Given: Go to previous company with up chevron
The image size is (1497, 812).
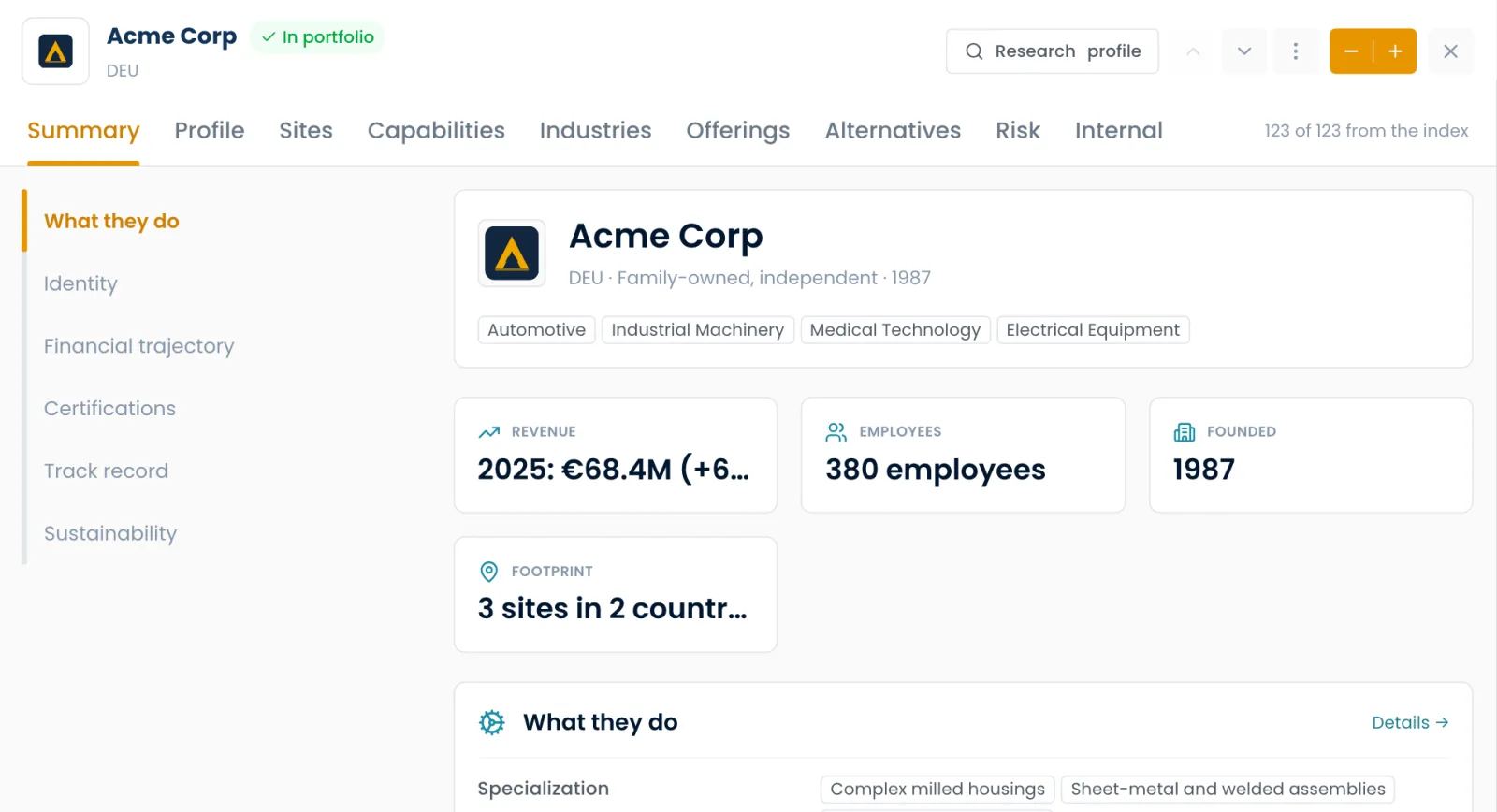Looking at the screenshot, I should [x=1193, y=51].
